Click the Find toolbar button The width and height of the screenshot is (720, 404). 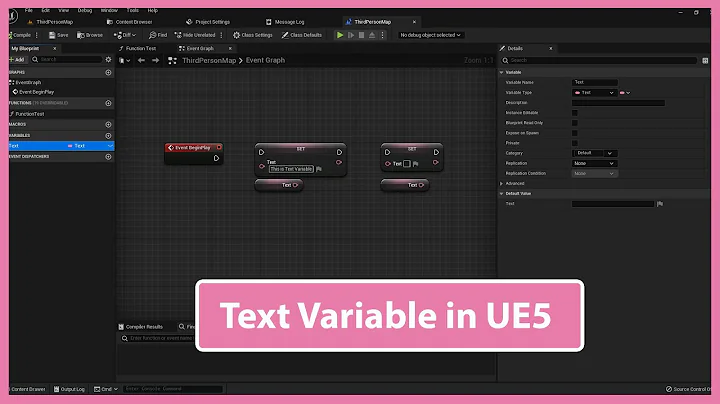(158, 35)
